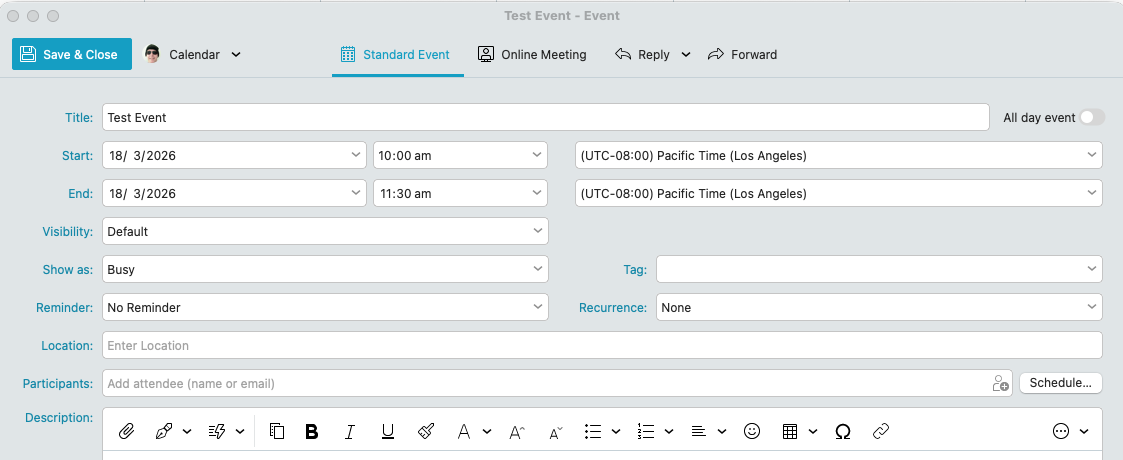
Task: Insert a special character with Omega icon
Action: [x=842, y=431]
